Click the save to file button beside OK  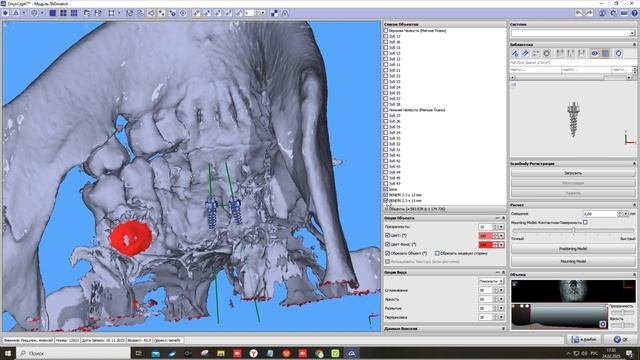click(x=584, y=339)
